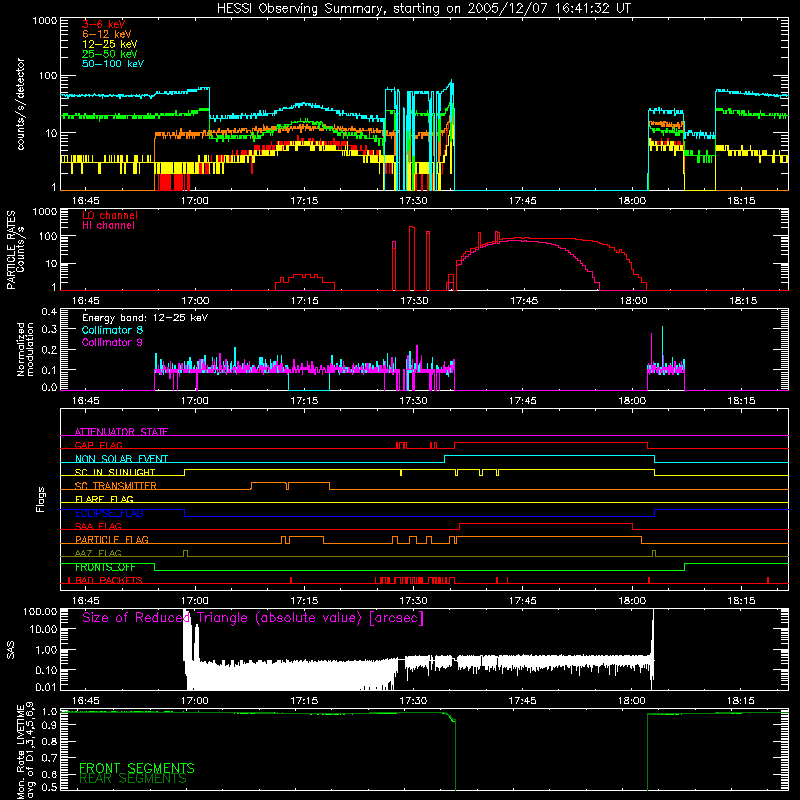800x800 pixels.
Task: Click the PARTICLE RATES Counts/s axis label
Action: point(15,250)
